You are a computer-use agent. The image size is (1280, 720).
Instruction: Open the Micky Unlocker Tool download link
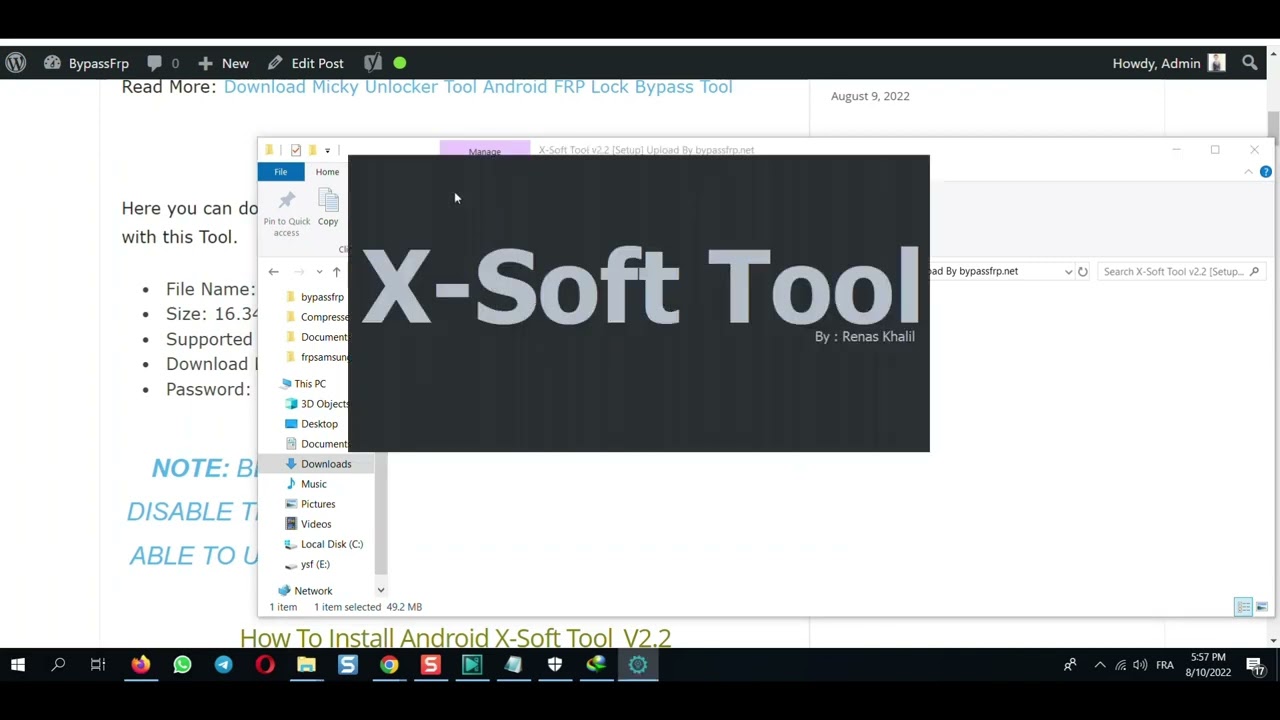[478, 87]
